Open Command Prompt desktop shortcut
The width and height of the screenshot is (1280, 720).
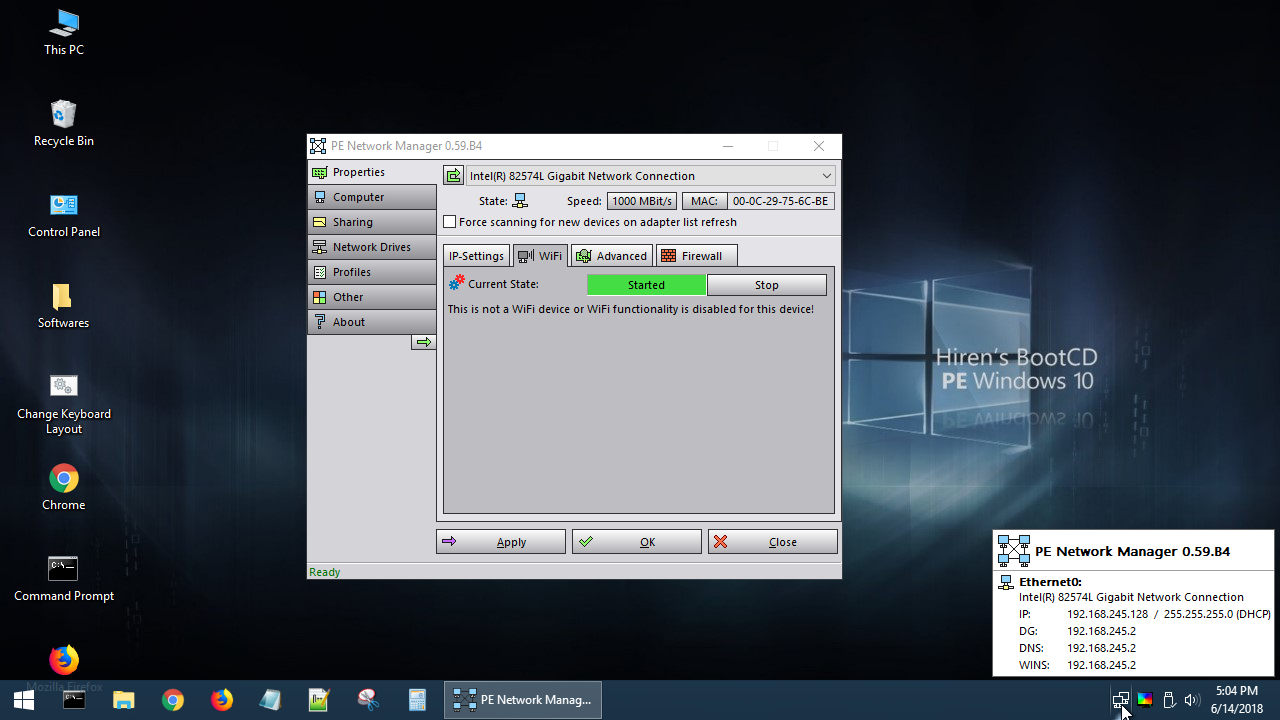(x=63, y=578)
